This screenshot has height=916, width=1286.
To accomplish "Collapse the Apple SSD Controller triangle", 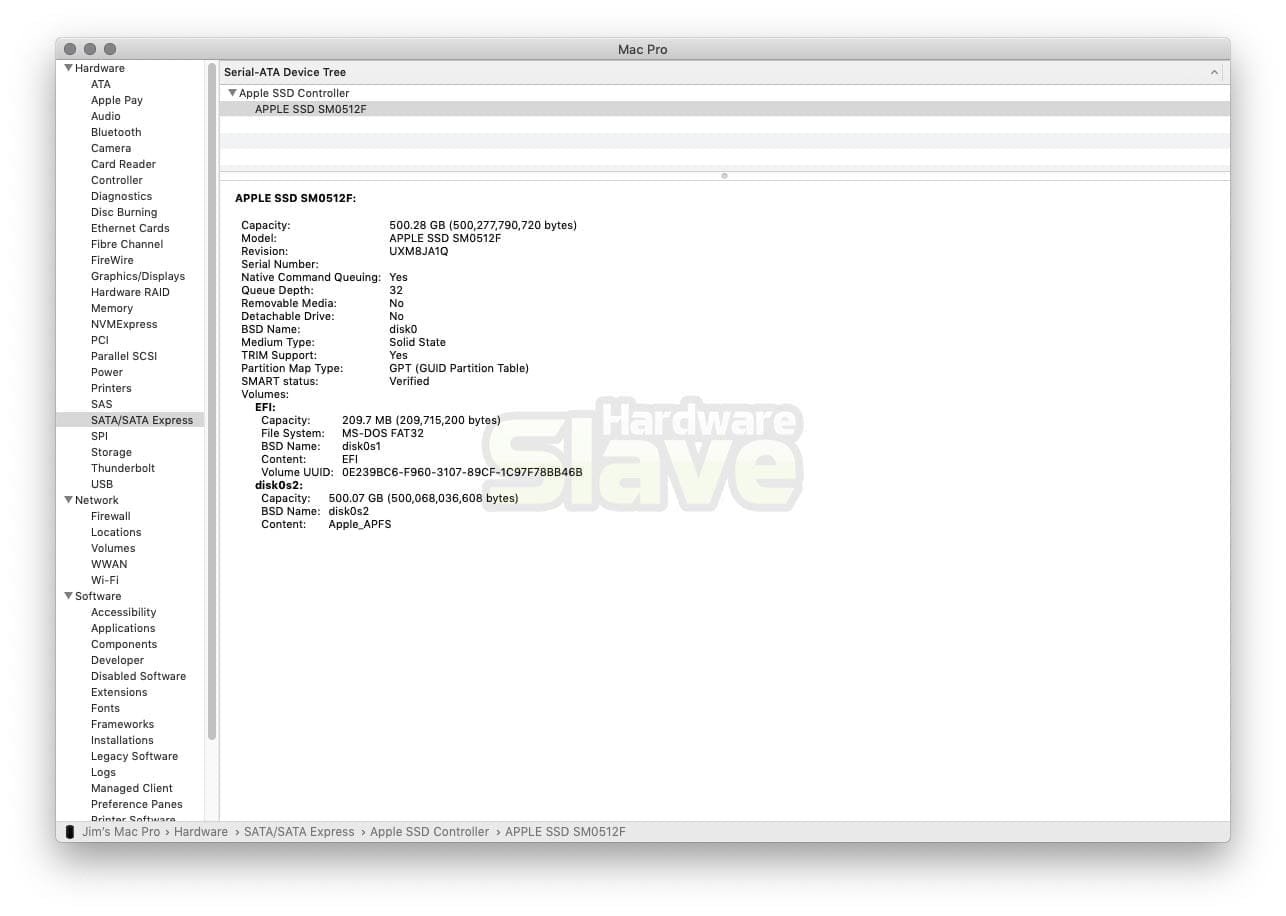I will click(x=233, y=93).
